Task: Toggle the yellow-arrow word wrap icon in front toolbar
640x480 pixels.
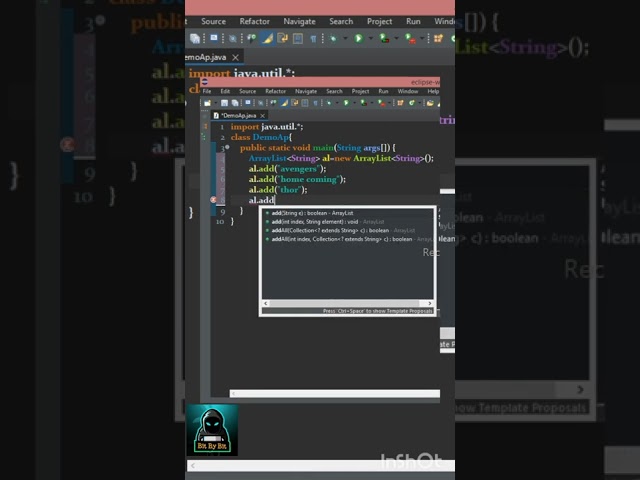Action: [294, 103]
